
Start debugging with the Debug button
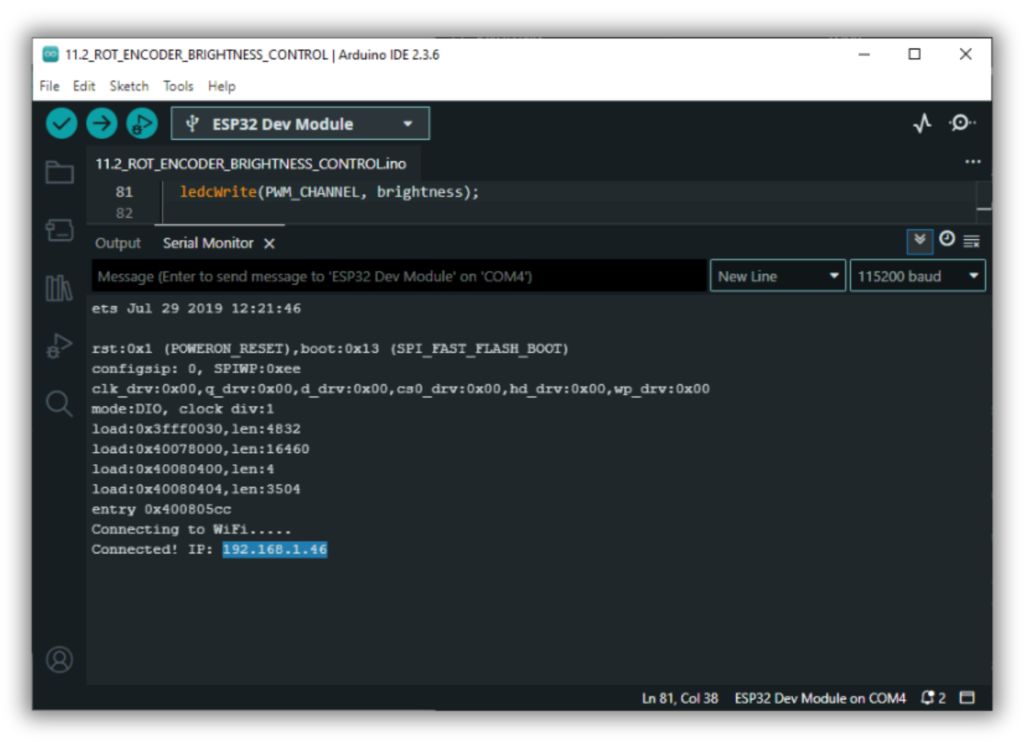[142, 123]
